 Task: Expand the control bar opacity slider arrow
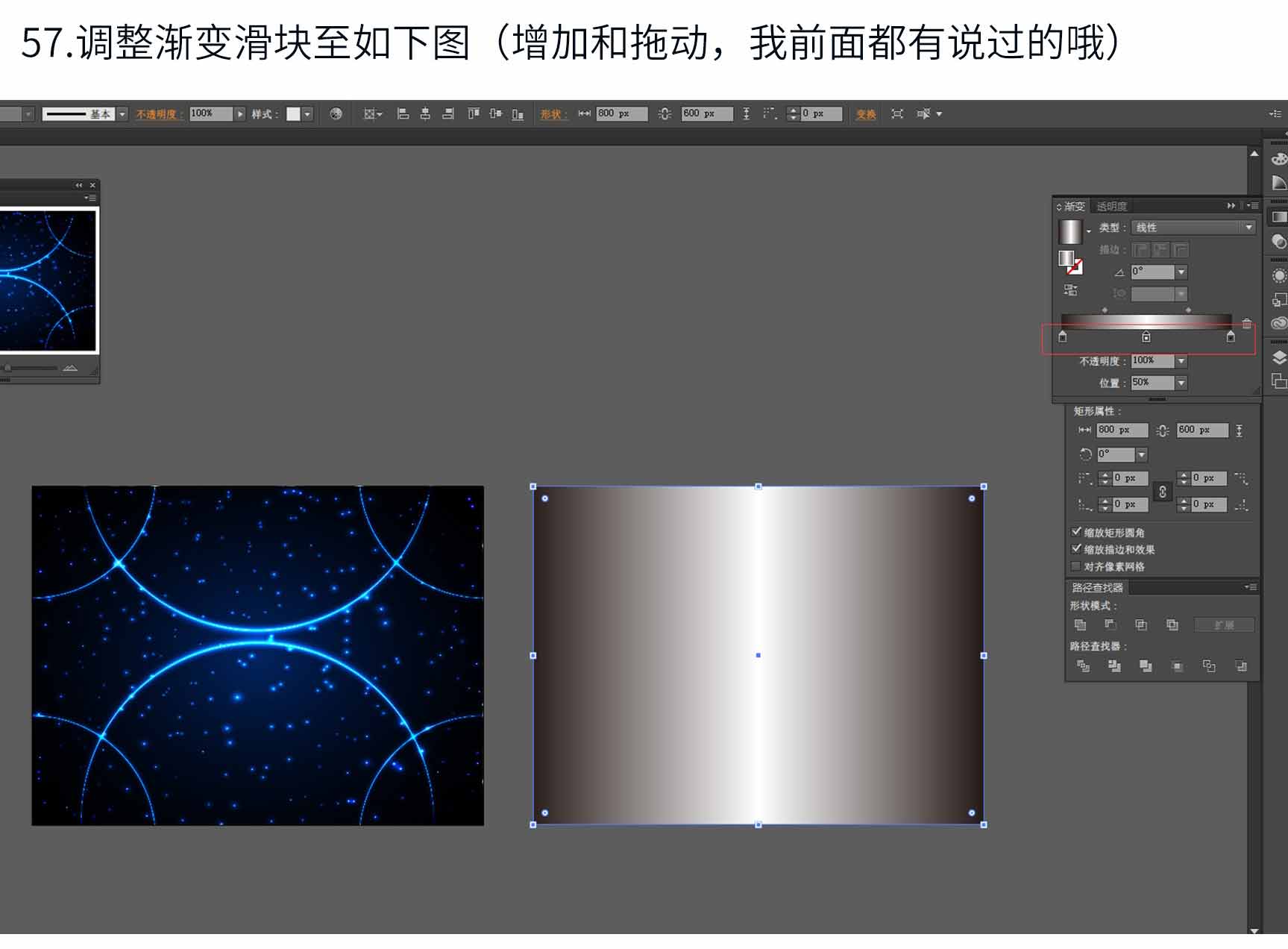point(239,114)
